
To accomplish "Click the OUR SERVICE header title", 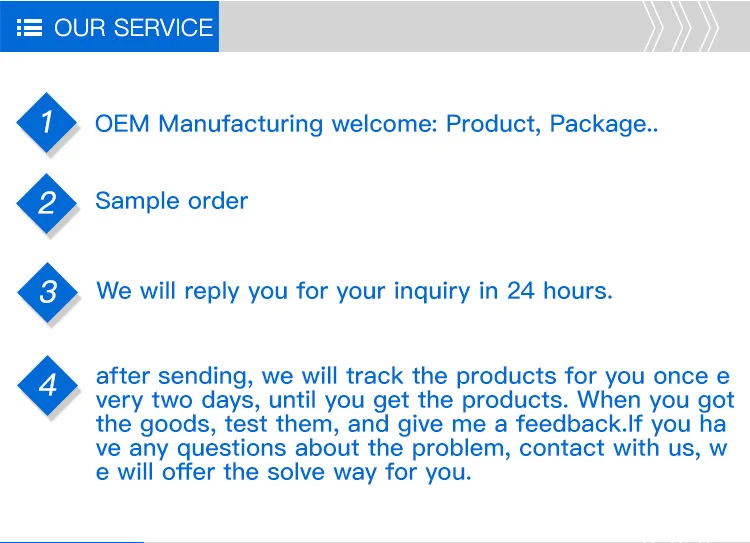I will [x=133, y=27].
